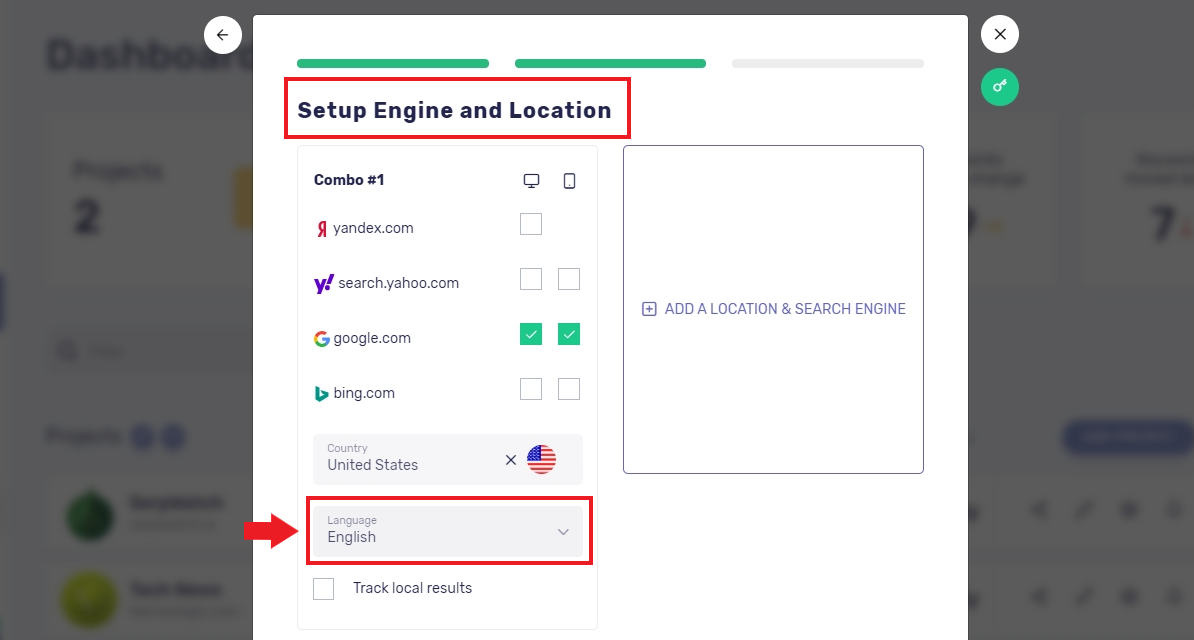
Task: Enable the Track local results option
Action: coord(323,588)
